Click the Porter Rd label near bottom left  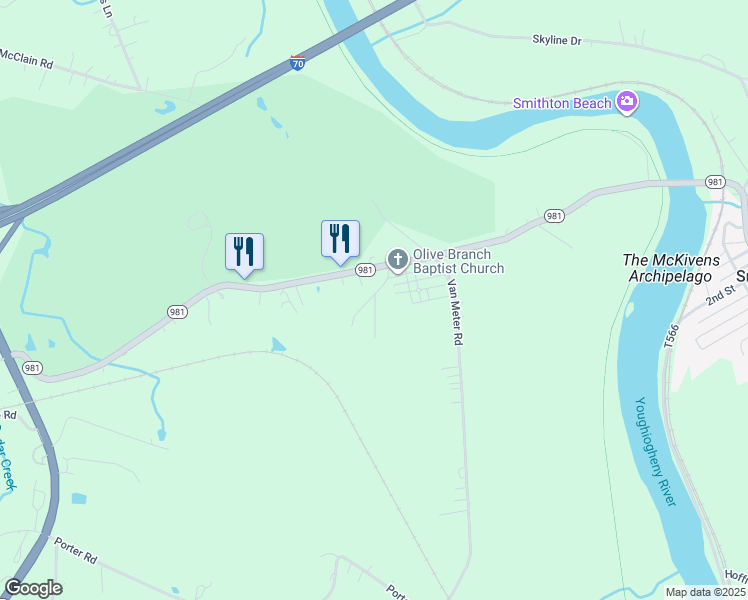[76, 550]
